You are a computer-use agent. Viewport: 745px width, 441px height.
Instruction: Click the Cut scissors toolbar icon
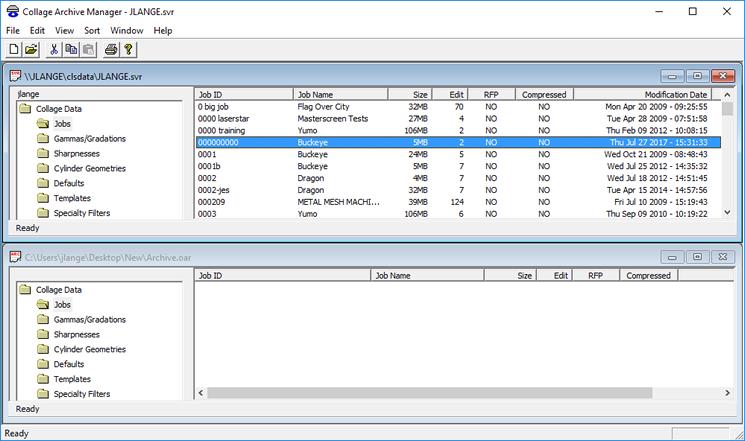pos(54,49)
